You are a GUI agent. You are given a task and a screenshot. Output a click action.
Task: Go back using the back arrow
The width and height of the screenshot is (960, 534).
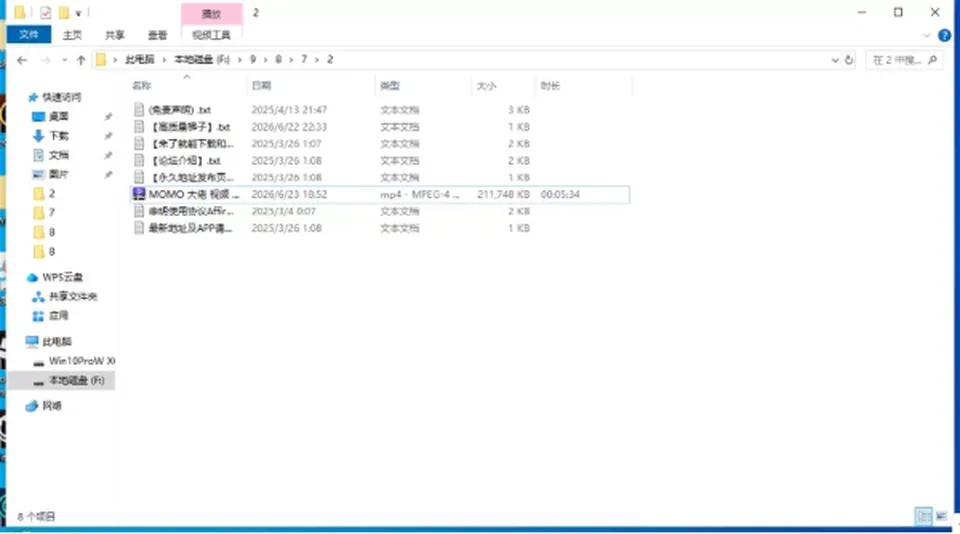click(22, 60)
